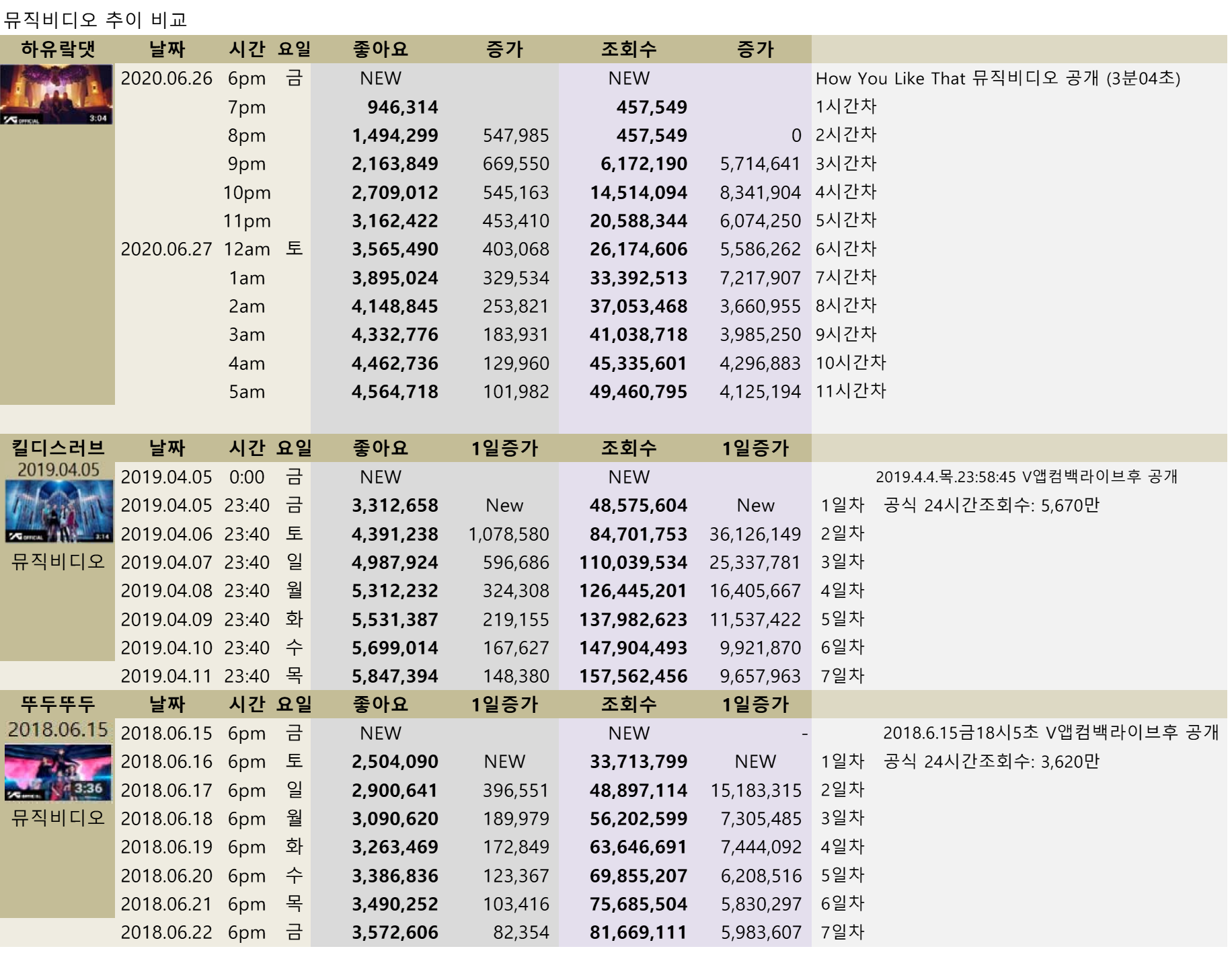Viewport: 1232px width, 955px height.
Task: Select views cell 48,575,604
Action: 638,505
